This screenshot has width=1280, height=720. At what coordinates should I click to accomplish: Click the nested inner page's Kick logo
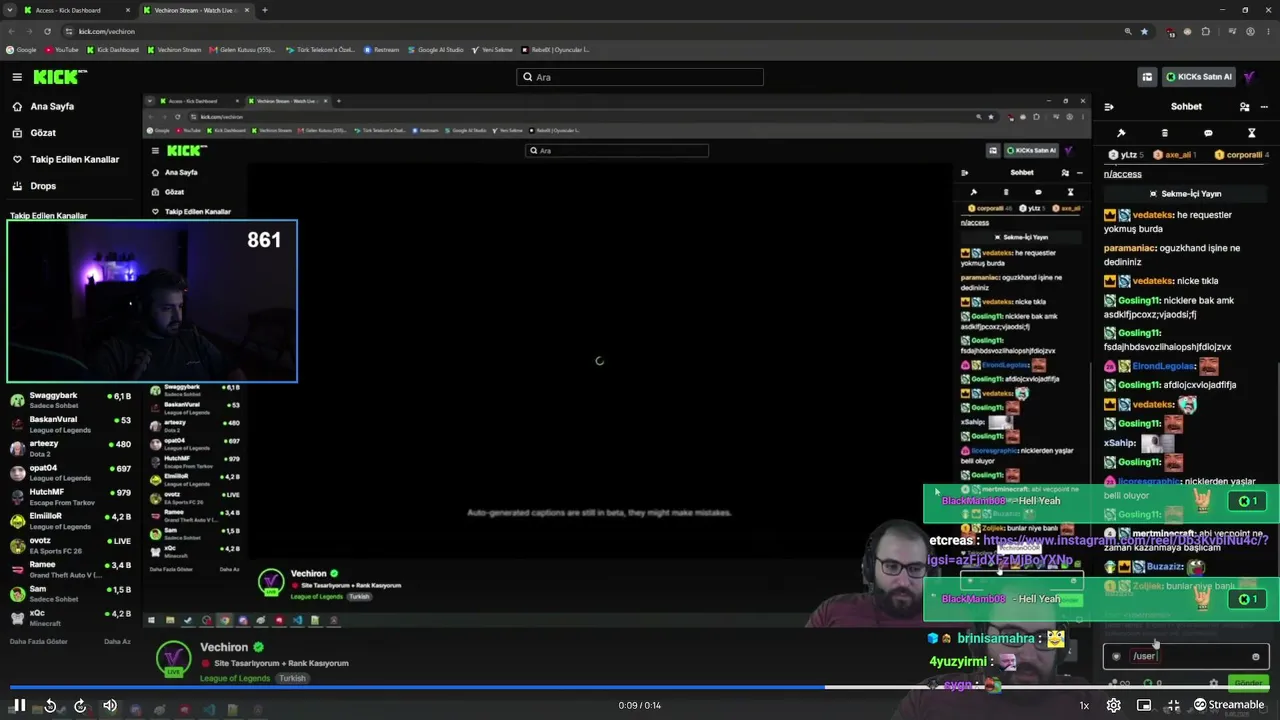coord(186,151)
